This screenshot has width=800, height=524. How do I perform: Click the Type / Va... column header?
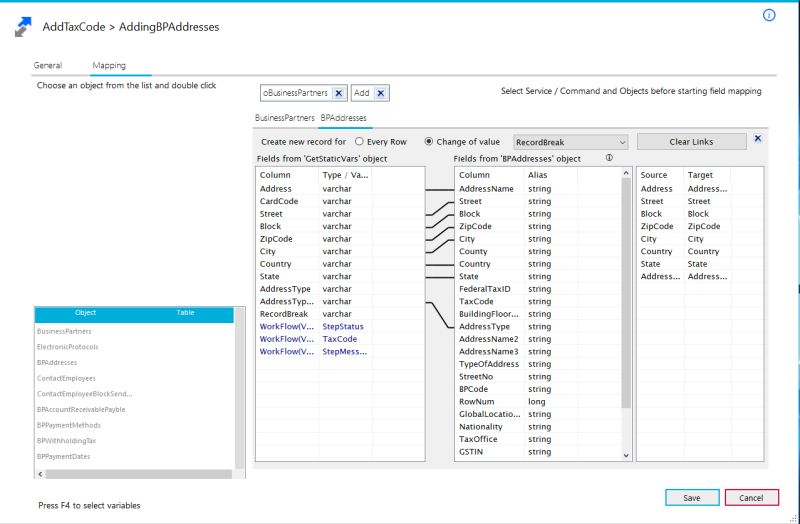[x=345, y=175]
